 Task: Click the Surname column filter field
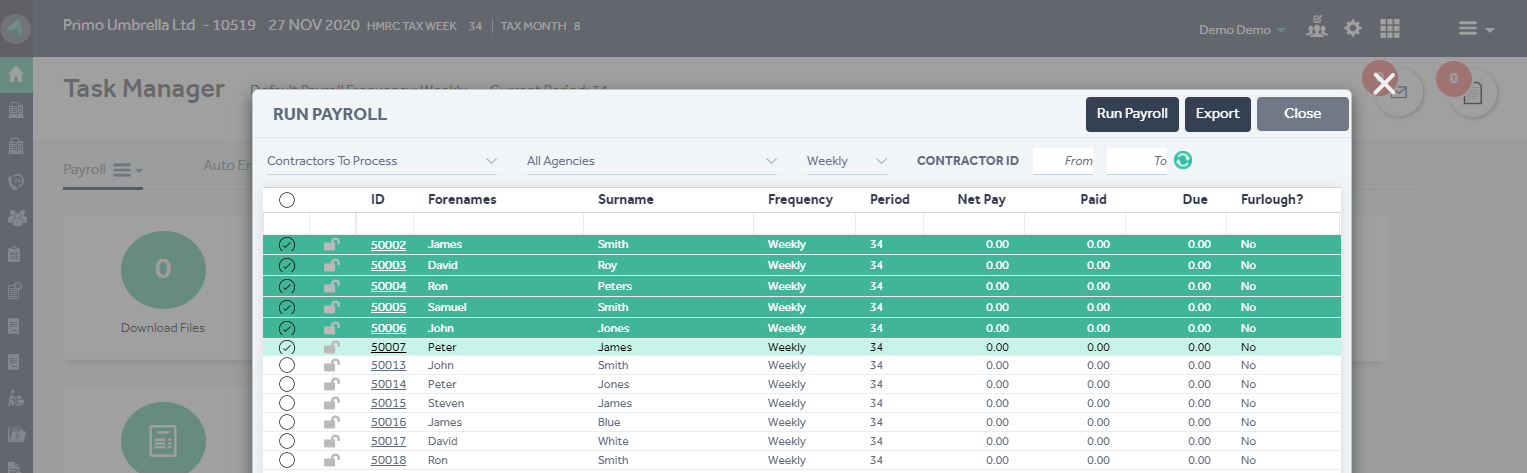(669, 223)
